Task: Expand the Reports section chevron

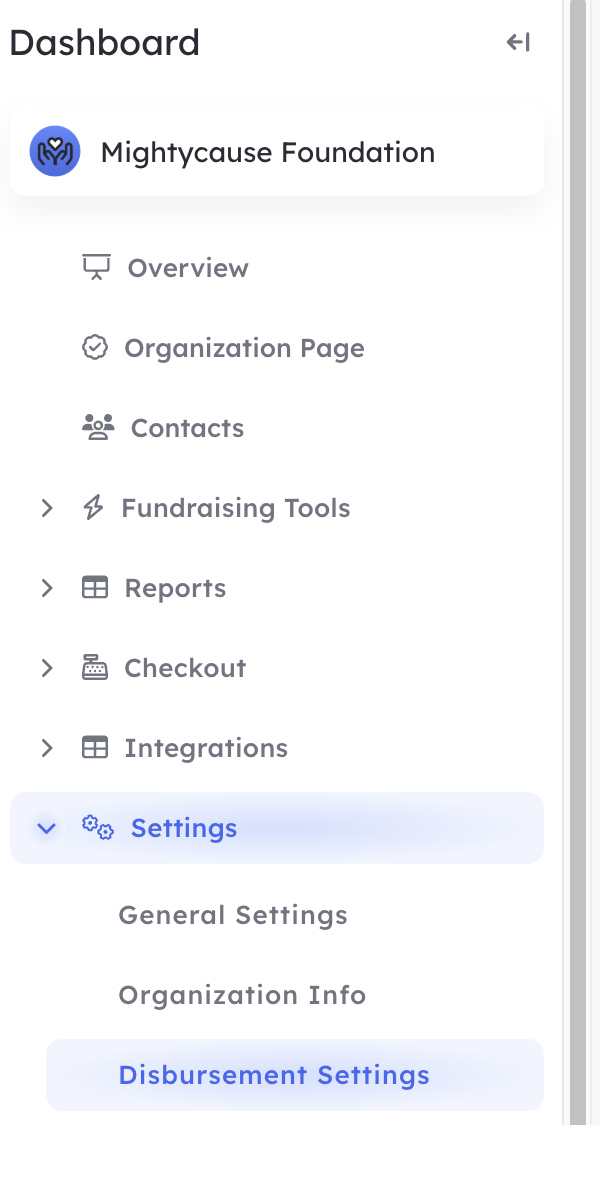Action: pos(47,588)
